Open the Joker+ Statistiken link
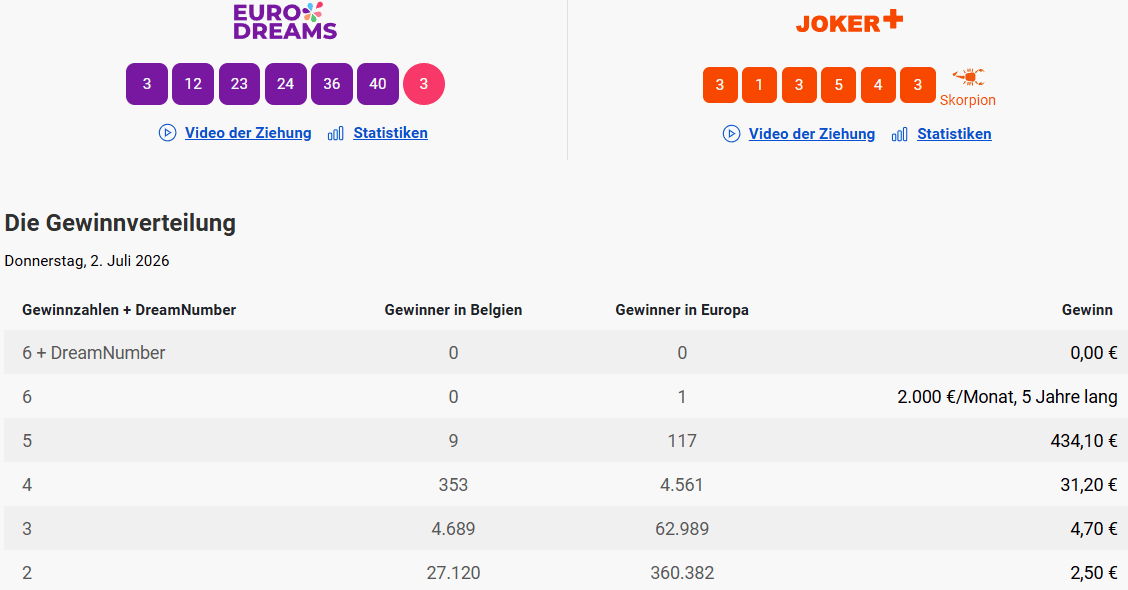This screenshot has height=590, width=1128. pyautogui.click(x=955, y=134)
